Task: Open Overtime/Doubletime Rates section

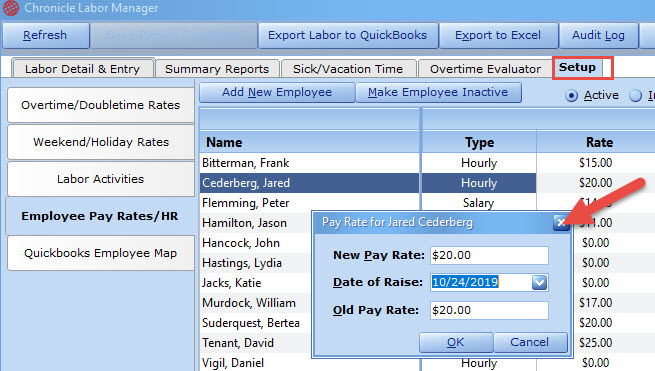Action: [x=101, y=105]
